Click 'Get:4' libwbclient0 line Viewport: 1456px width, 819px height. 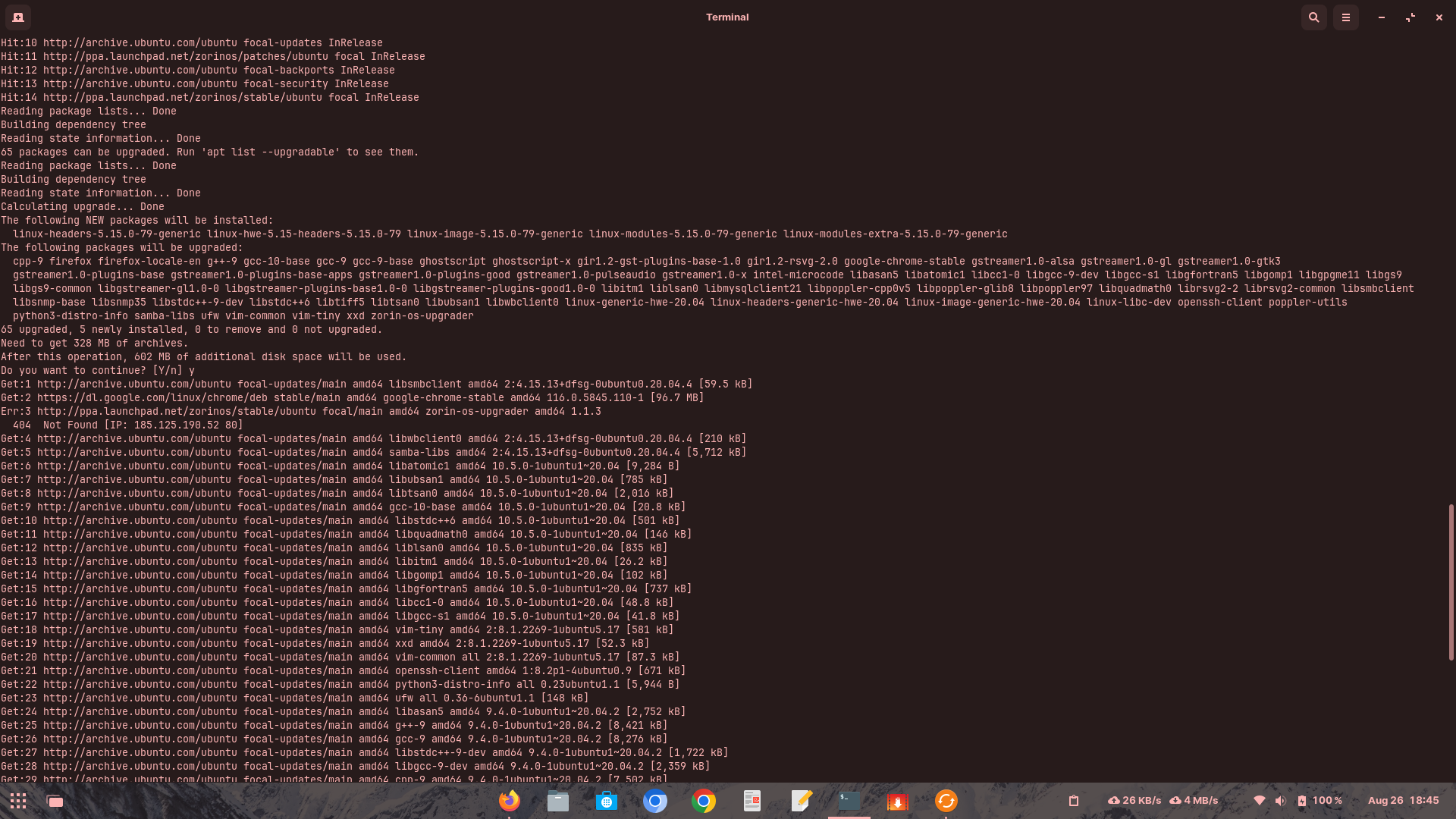point(374,439)
